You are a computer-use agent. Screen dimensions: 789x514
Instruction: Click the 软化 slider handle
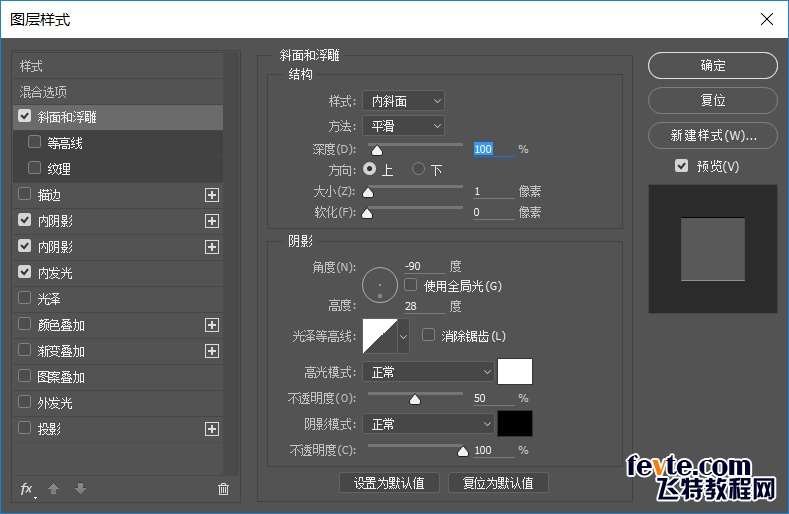[x=367, y=214]
